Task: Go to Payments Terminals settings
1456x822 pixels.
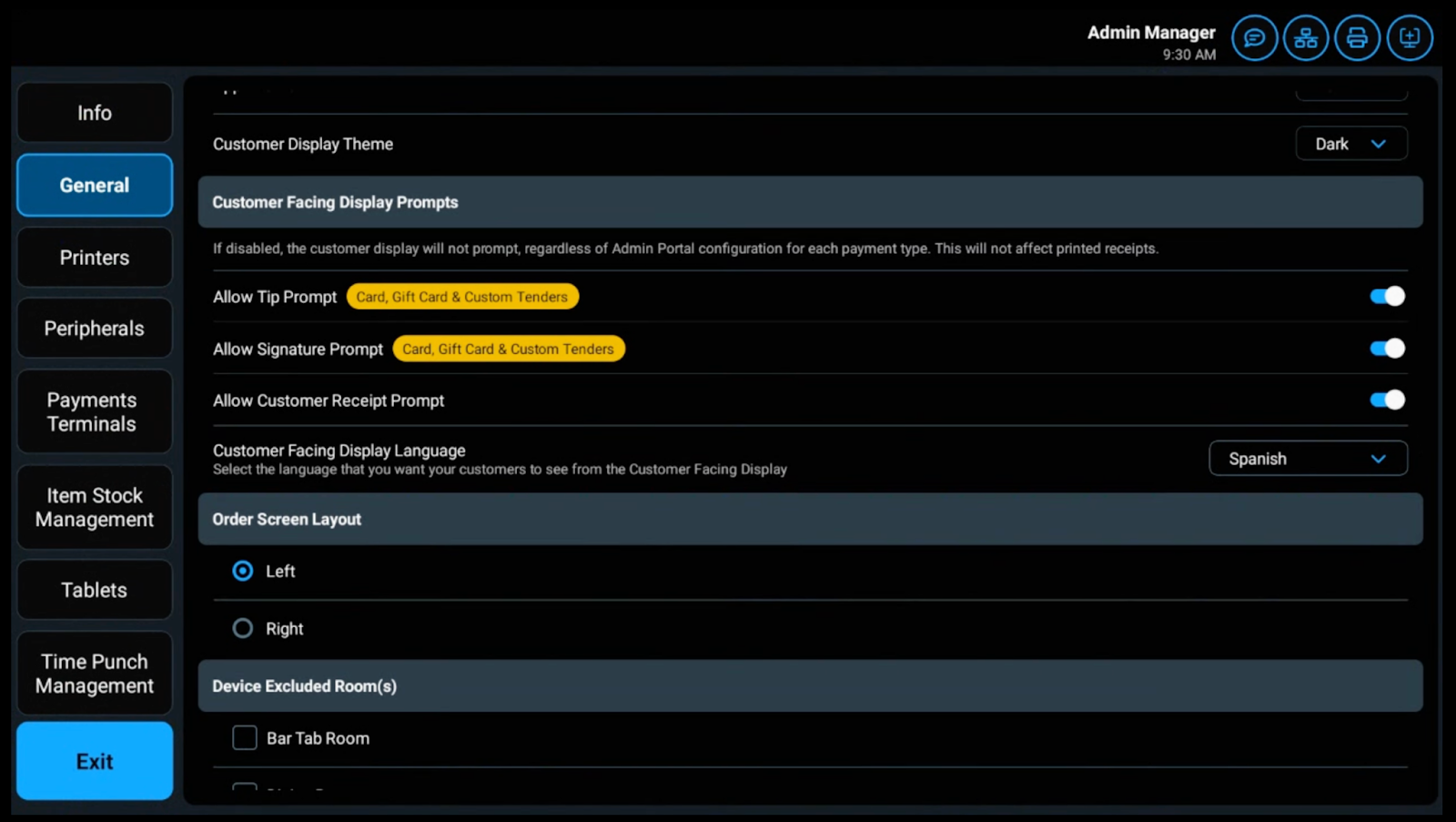Action: [x=95, y=412]
